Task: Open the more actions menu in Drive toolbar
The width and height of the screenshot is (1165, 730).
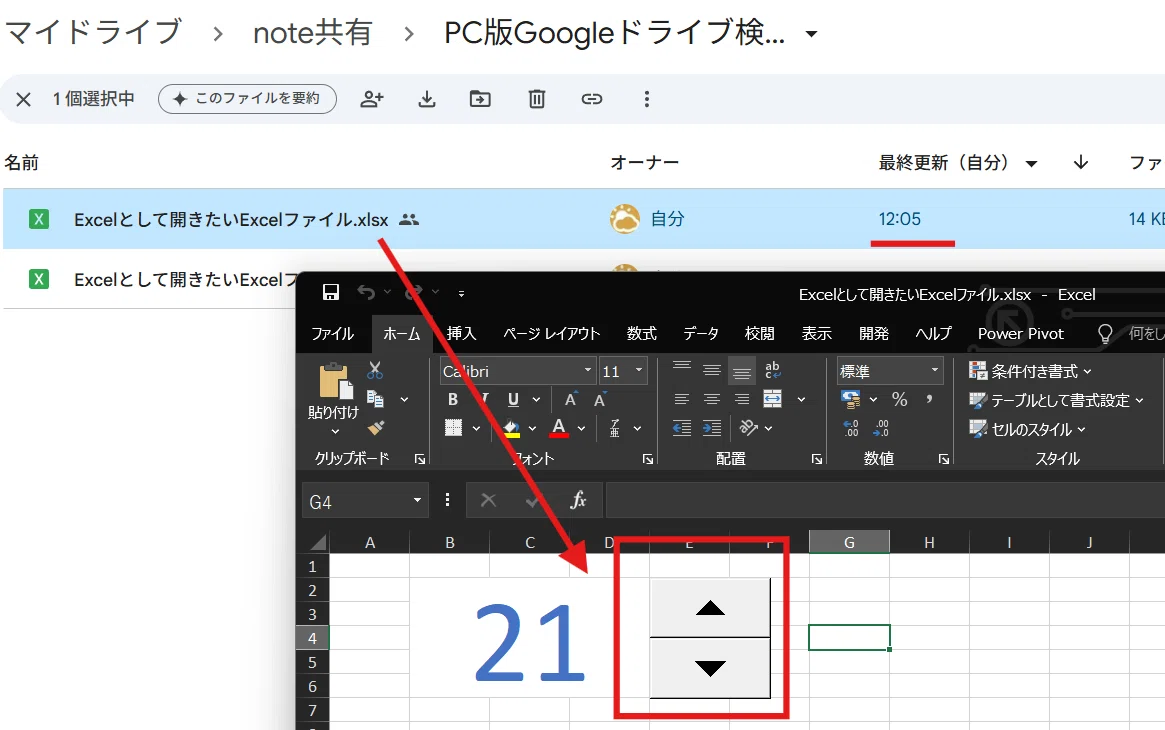Action: (x=646, y=99)
